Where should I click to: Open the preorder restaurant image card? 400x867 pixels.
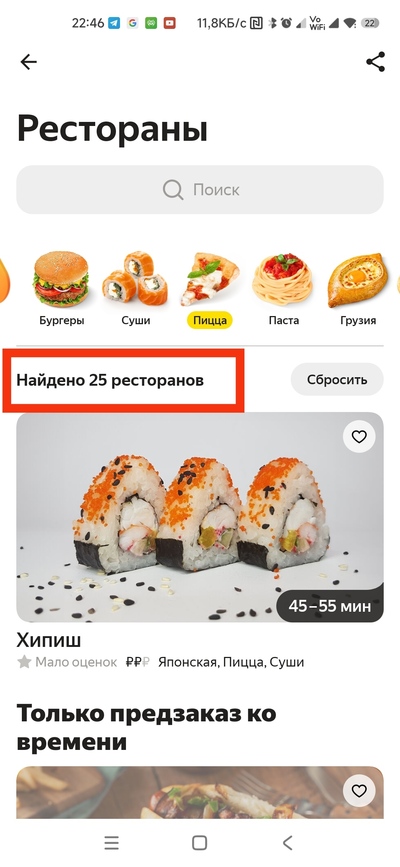200,792
